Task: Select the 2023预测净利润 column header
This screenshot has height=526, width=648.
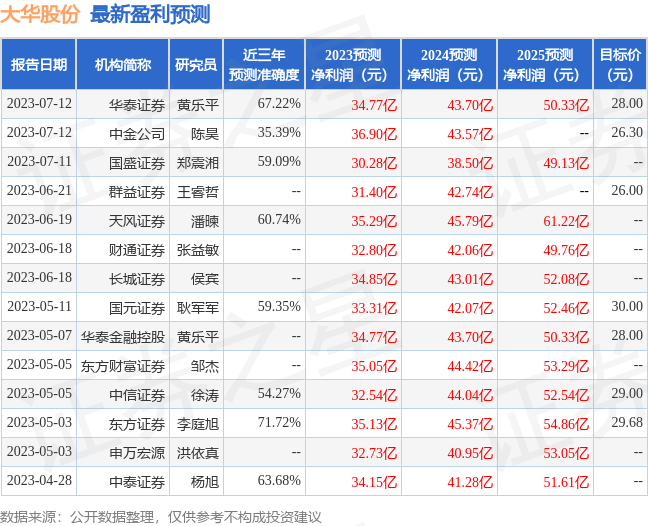Action: (353, 64)
